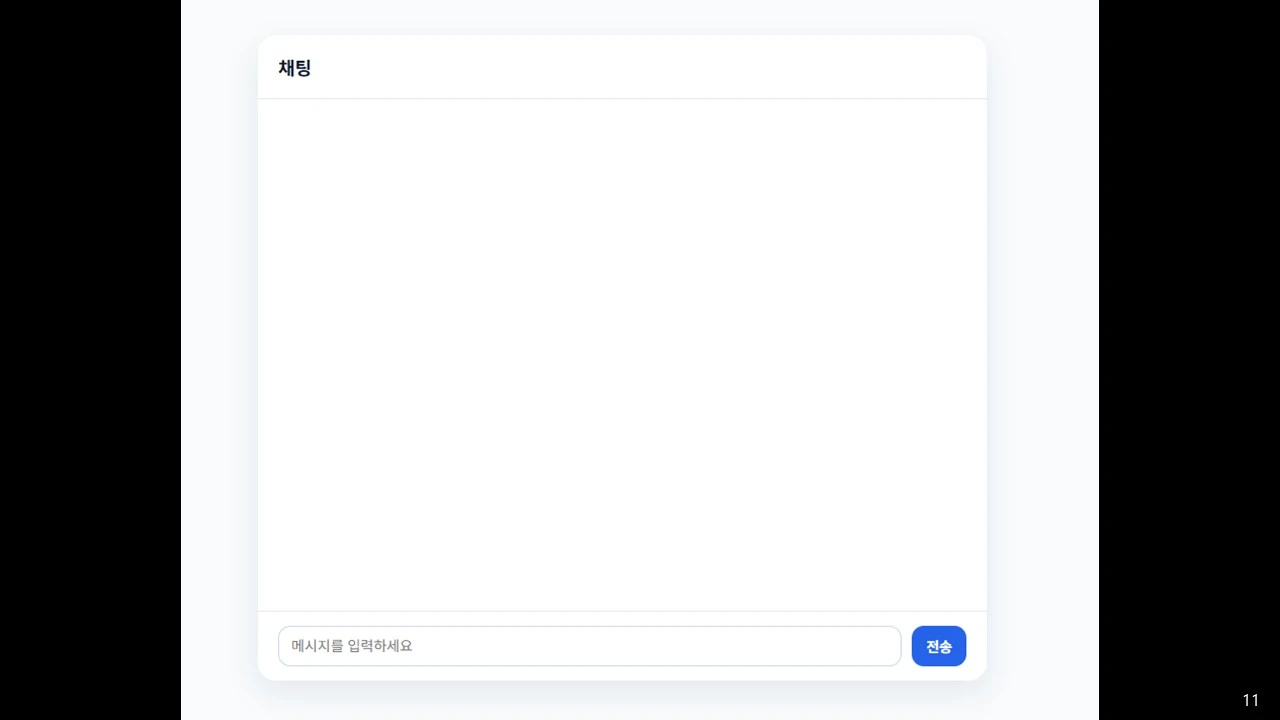The height and width of the screenshot is (720, 1280).
Task: Click the left edge of the input field
Action: [x=285, y=646]
